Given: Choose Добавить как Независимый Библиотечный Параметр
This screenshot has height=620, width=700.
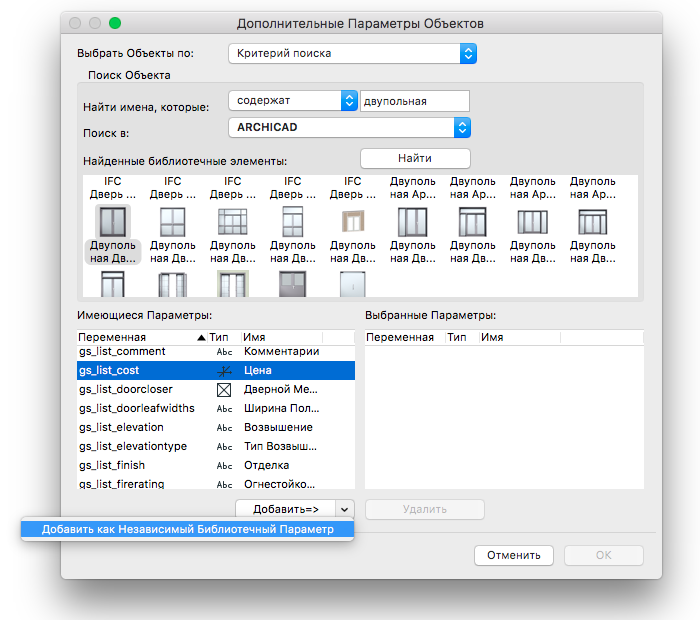Looking at the screenshot, I should pos(188,529).
